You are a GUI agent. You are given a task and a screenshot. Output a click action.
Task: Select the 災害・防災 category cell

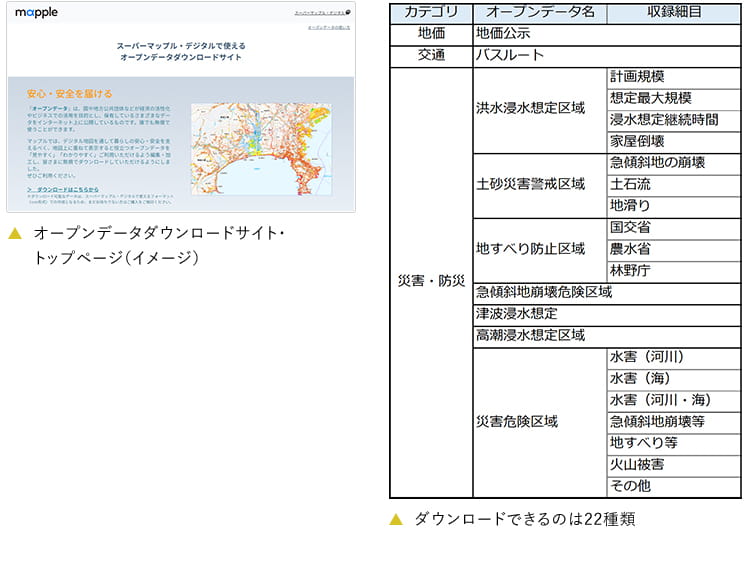click(x=431, y=282)
